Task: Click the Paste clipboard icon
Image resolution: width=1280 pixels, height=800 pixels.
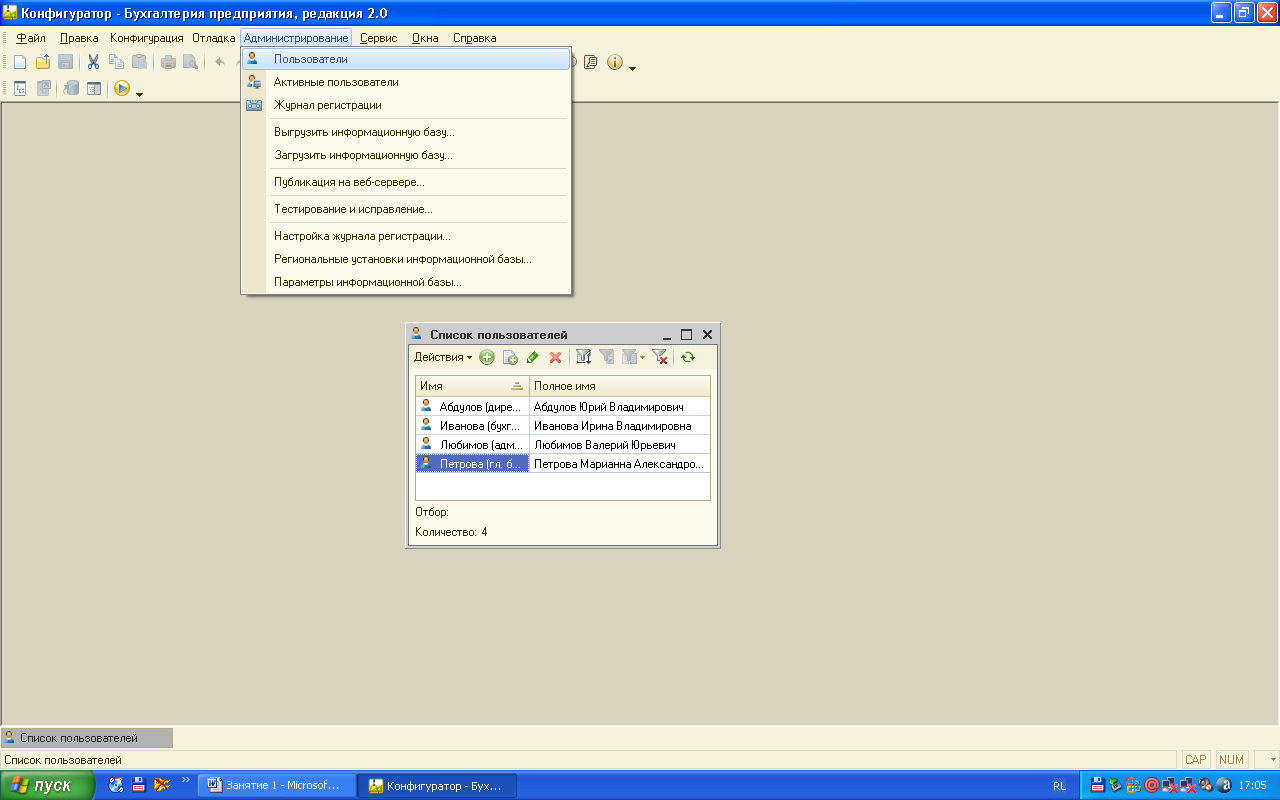Action: click(x=139, y=62)
